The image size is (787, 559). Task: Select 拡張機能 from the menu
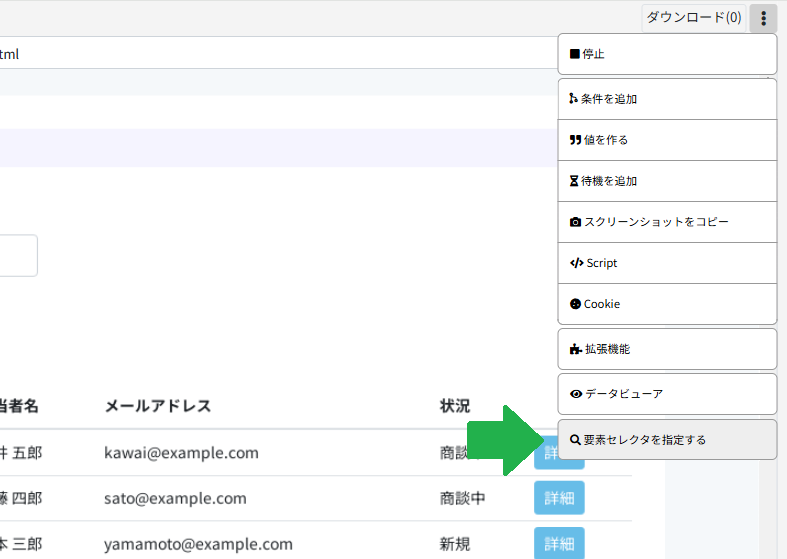(667, 349)
